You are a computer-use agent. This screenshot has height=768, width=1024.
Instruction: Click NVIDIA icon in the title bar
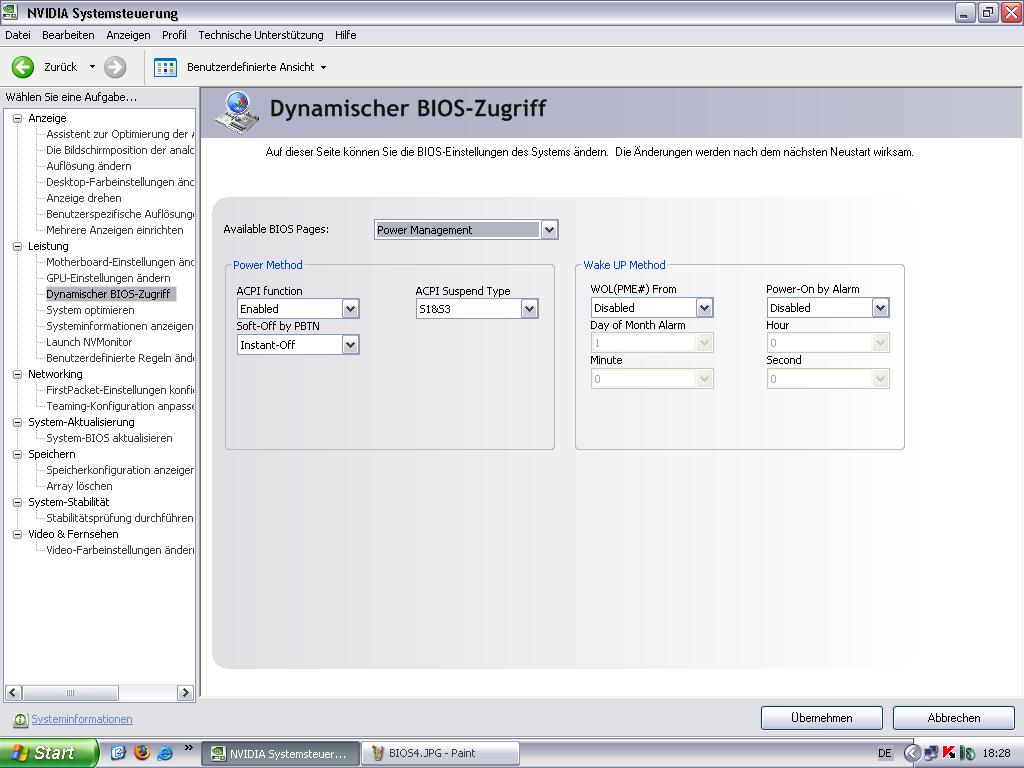(10, 12)
